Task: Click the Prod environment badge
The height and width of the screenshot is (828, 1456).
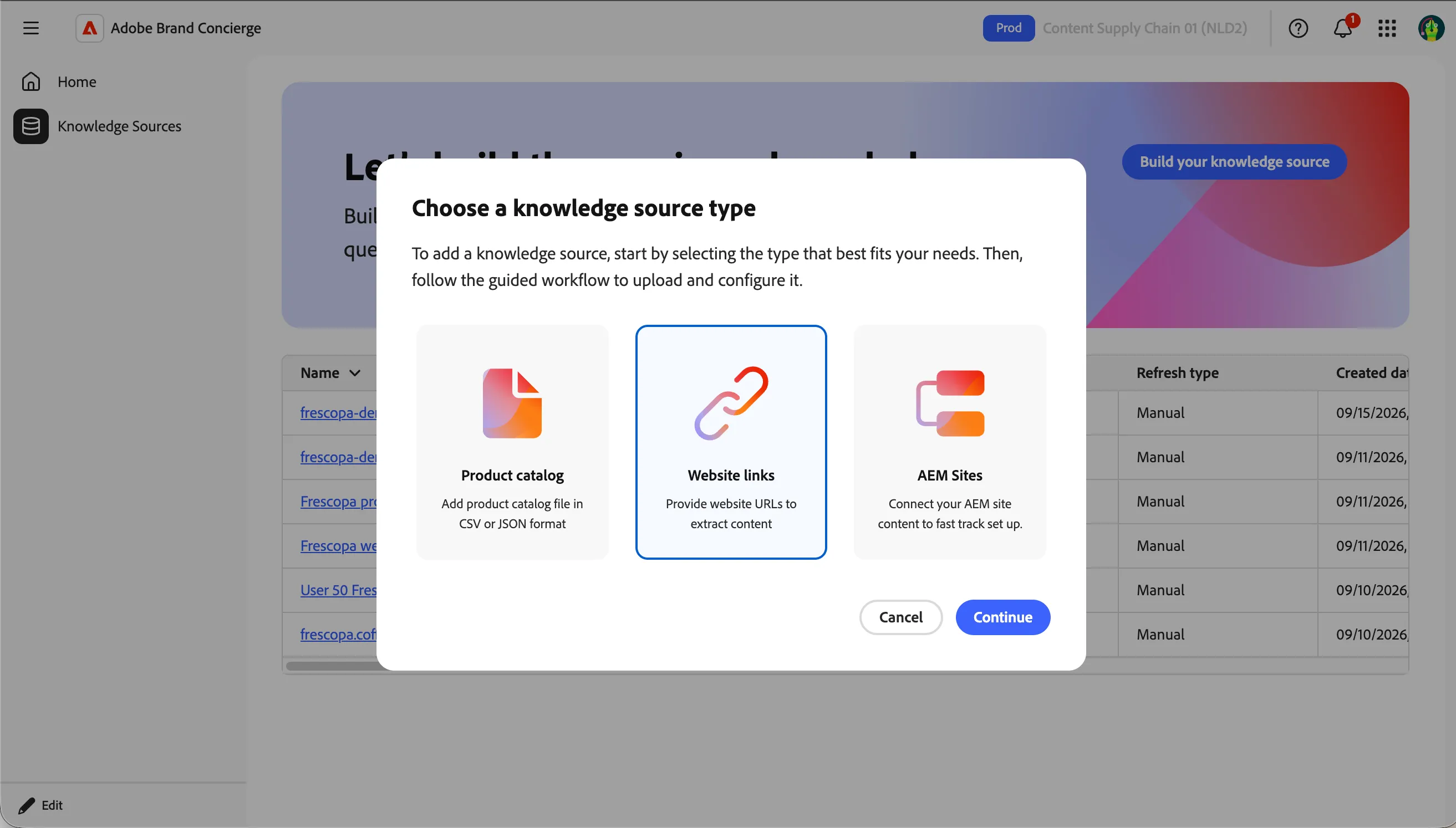Action: [1009, 28]
